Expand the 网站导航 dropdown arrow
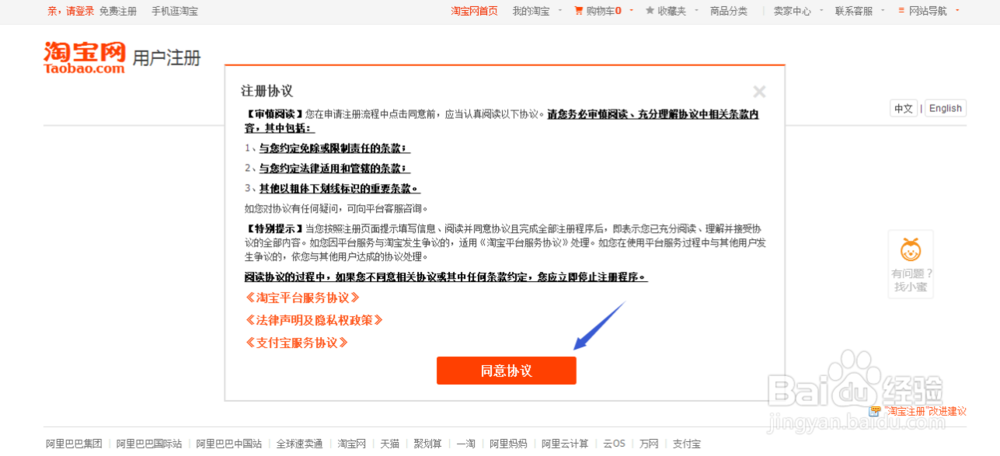This screenshot has height=456, width=1000. [957, 10]
